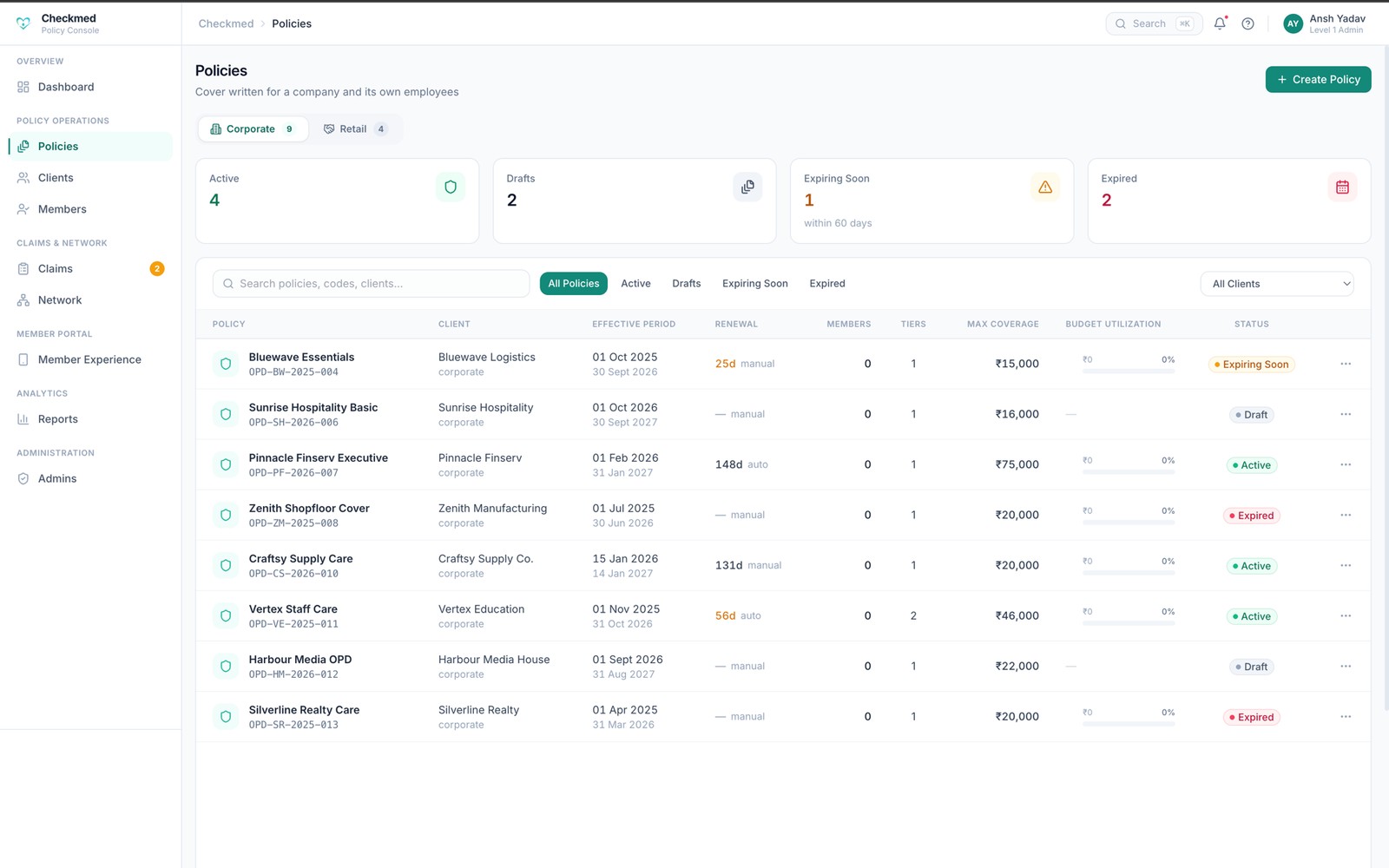Screen dimensions: 1389x868
Task: Expand the All Clients dropdown
Action: point(1277,284)
